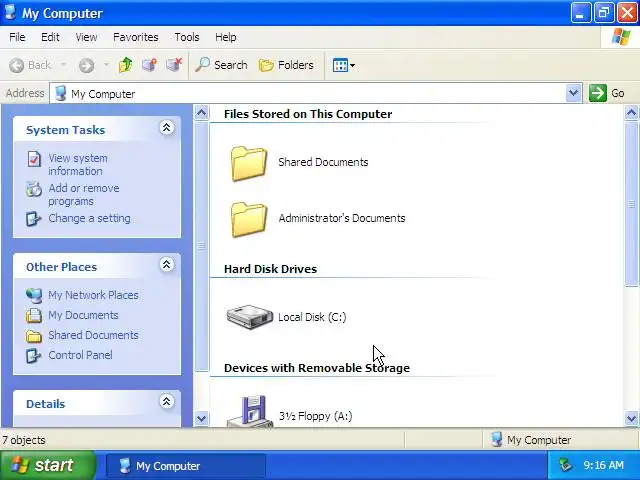Open the Tools menu
640x480 pixels.
pyautogui.click(x=187, y=37)
